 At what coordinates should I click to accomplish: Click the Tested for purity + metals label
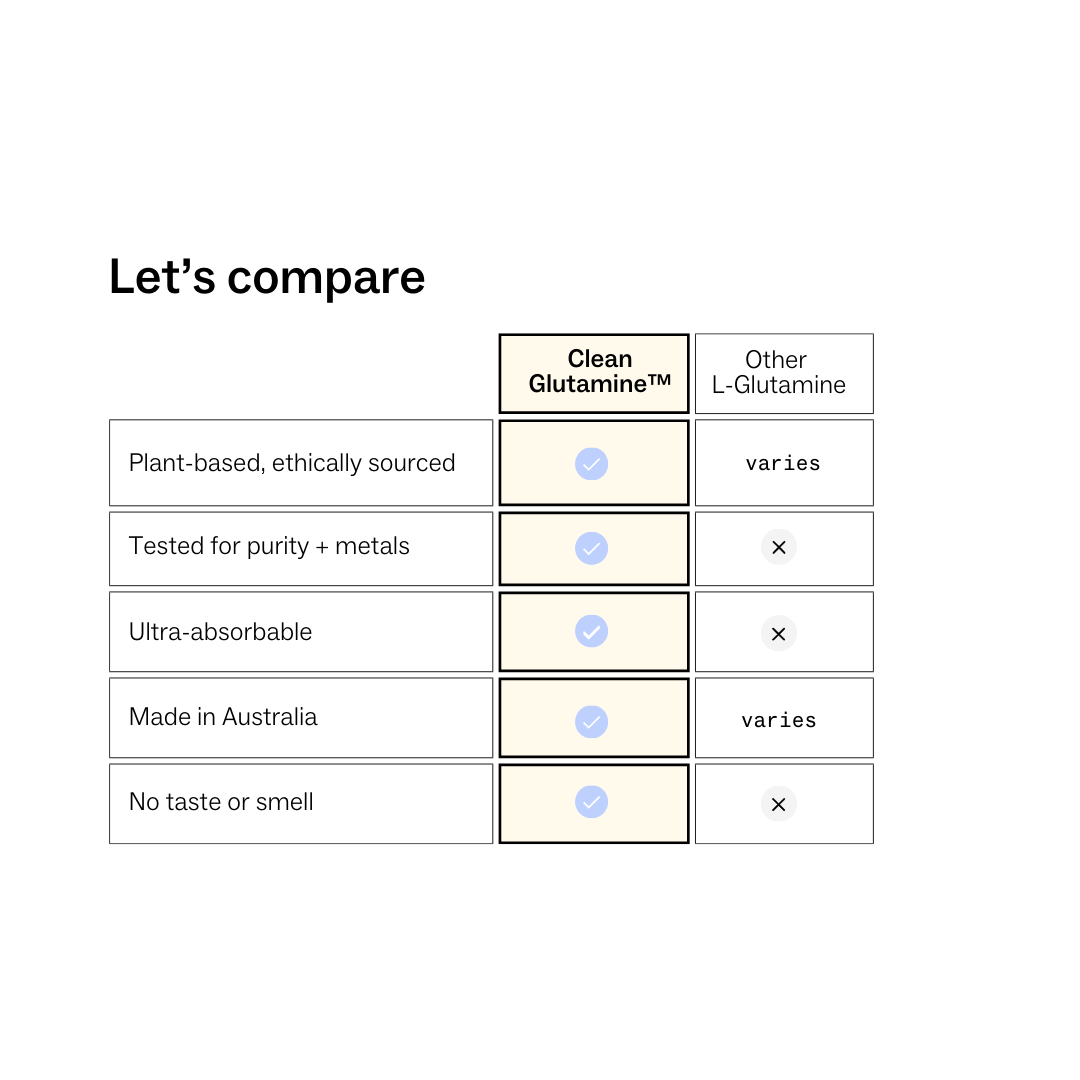tap(269, 546)
